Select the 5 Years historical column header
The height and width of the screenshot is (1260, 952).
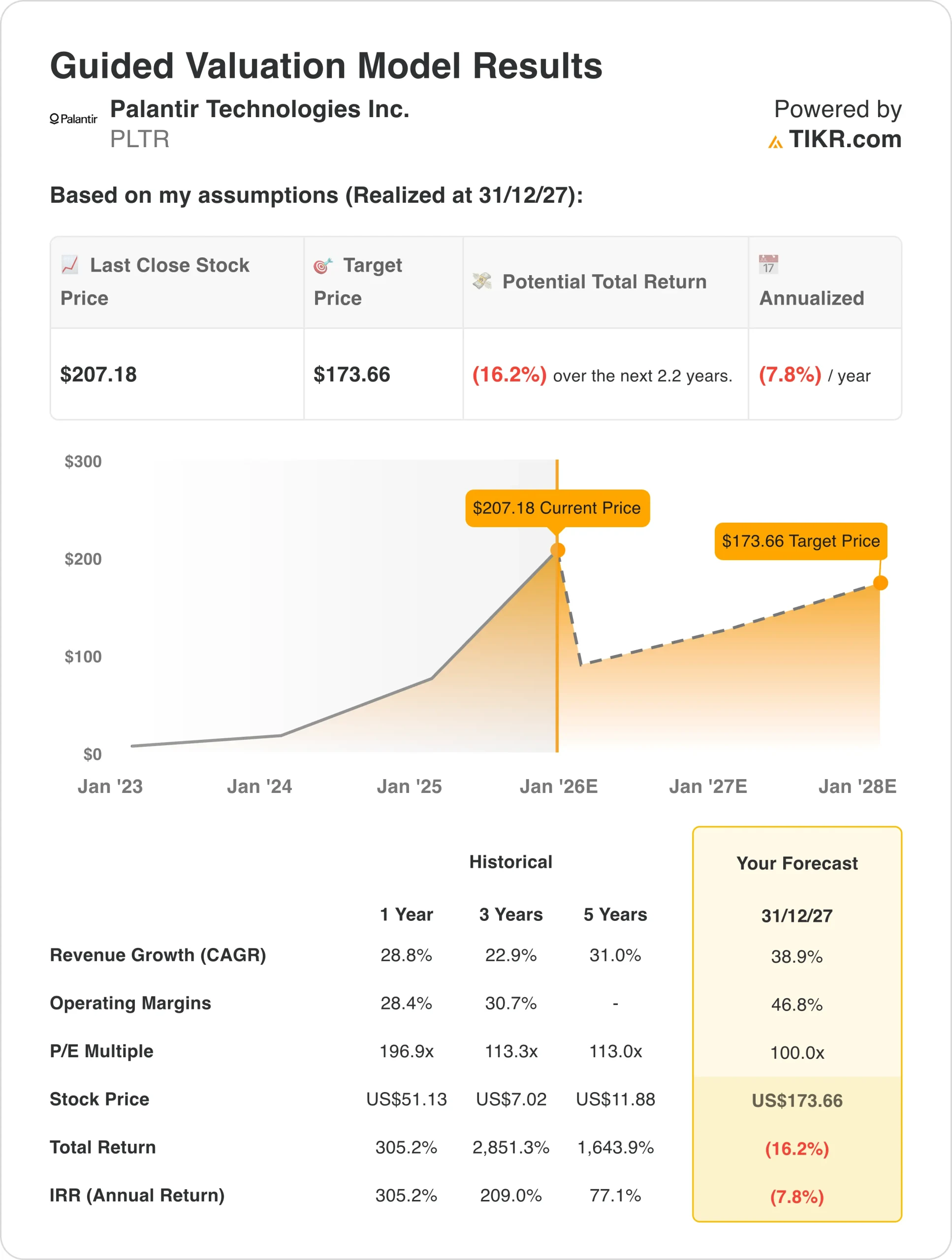pyautogui.click(x=615, y=914)
